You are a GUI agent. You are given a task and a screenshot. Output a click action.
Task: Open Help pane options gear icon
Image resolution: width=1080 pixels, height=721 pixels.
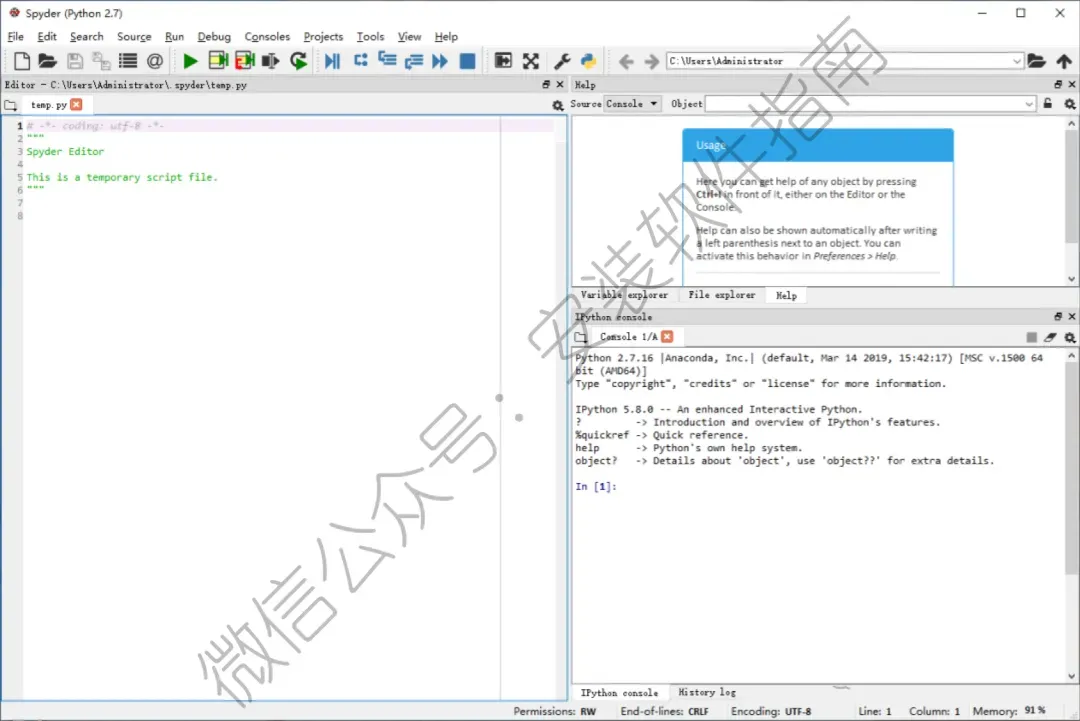point(1070,104)
